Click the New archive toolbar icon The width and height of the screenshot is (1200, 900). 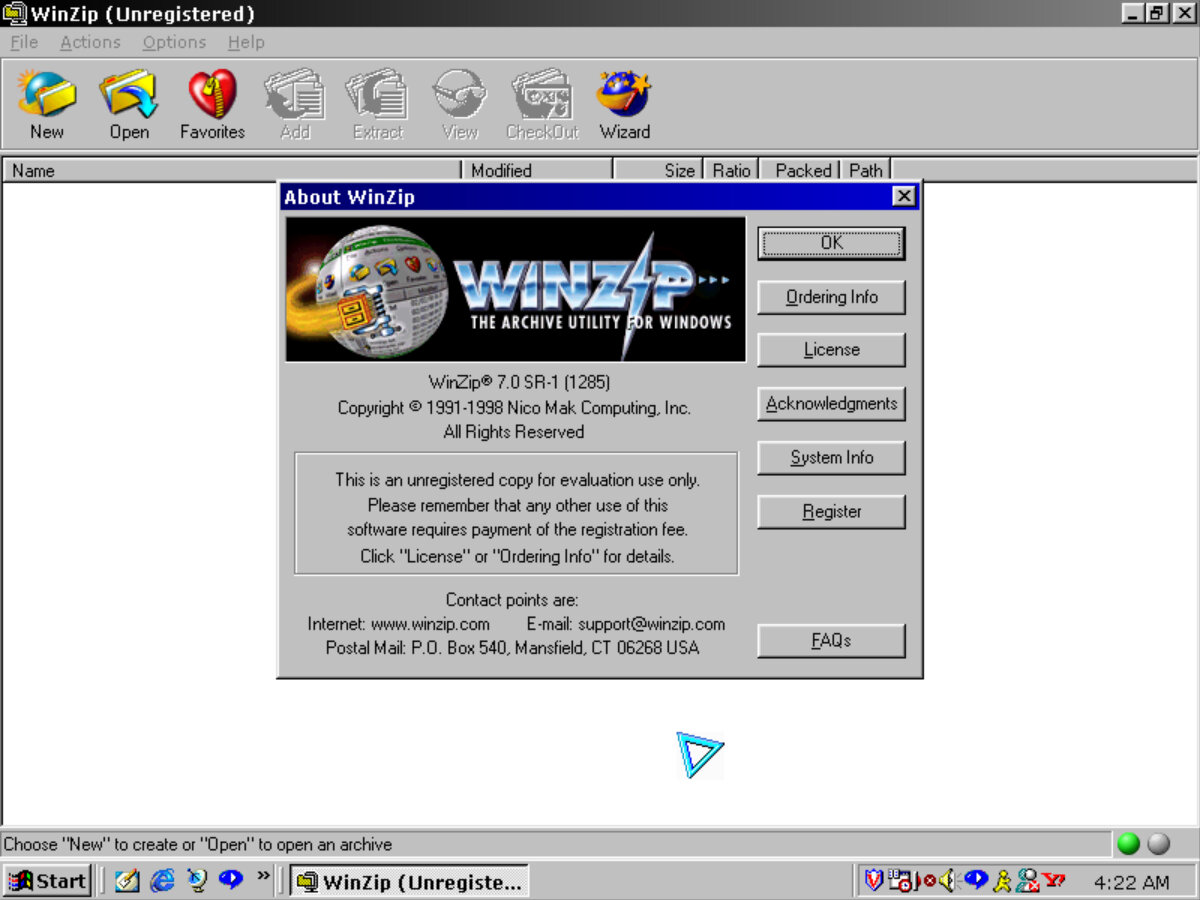(x=46, y=104)
